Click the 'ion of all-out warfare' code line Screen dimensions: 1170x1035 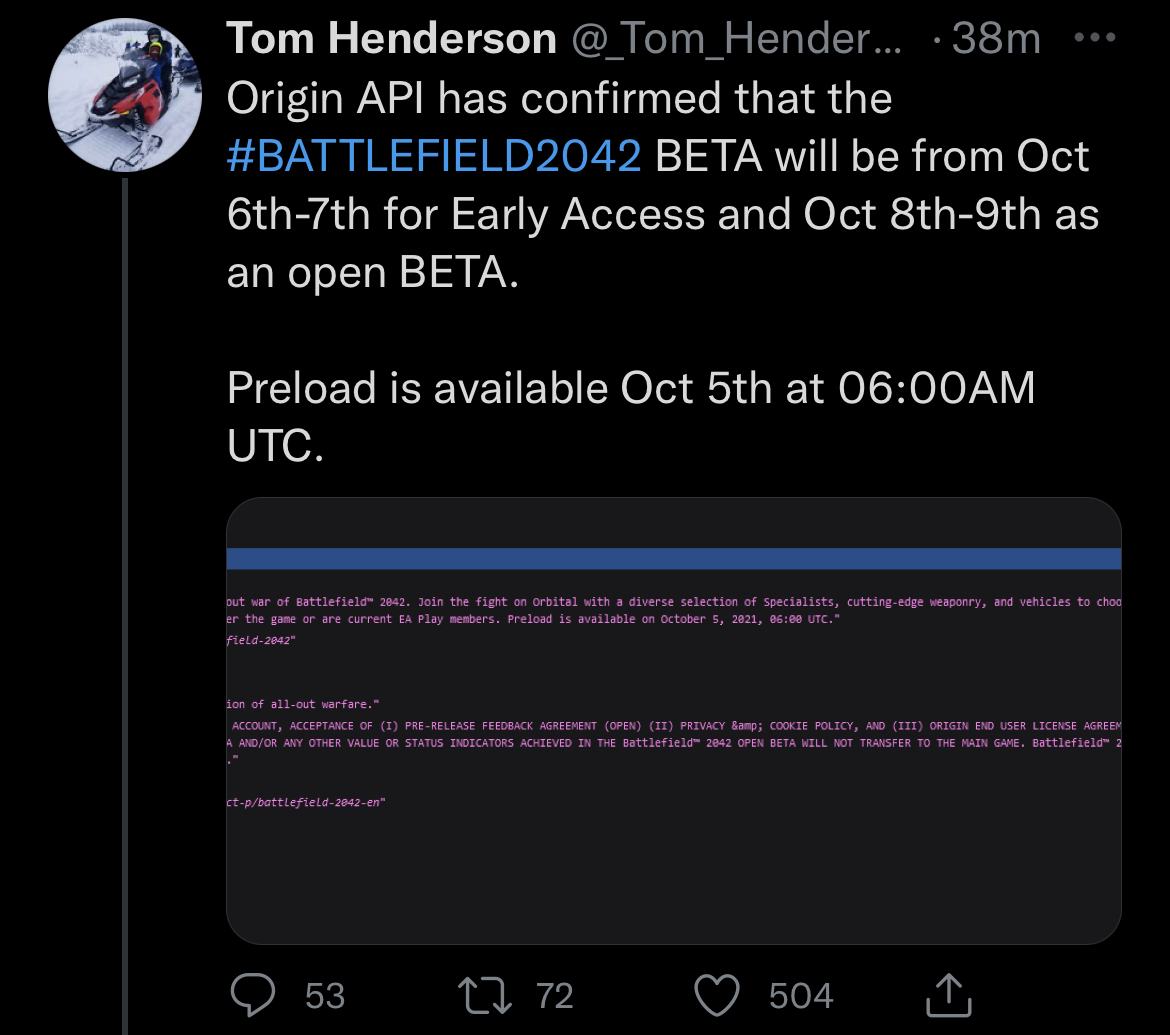303,704
